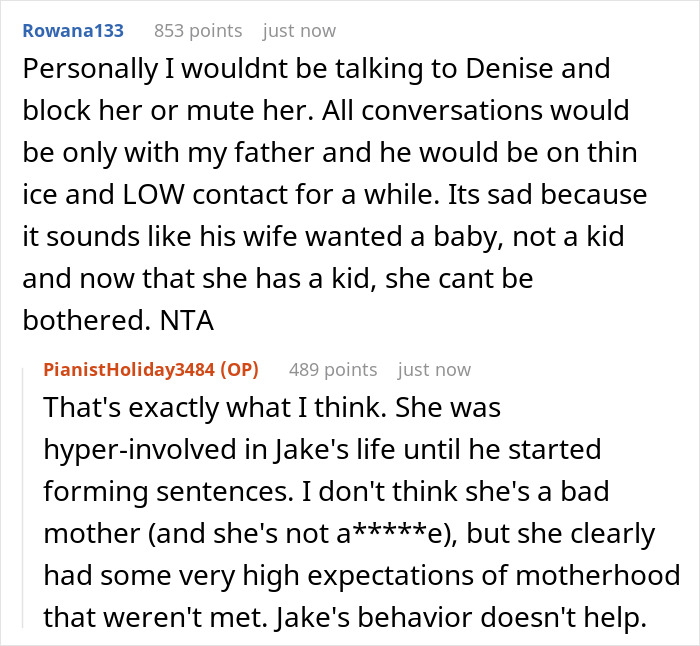Image resolution: width=700 pixels, height=646 pixels.
Task: Click the "489 points" score
Action: coord(333,370)
